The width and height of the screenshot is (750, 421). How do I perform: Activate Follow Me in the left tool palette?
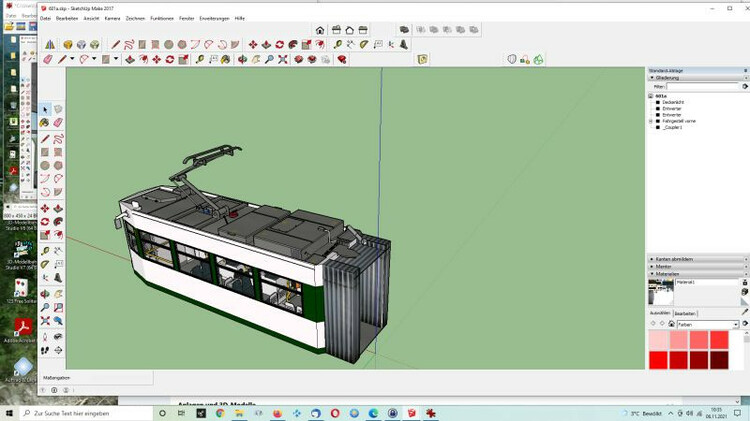(58, 222)
